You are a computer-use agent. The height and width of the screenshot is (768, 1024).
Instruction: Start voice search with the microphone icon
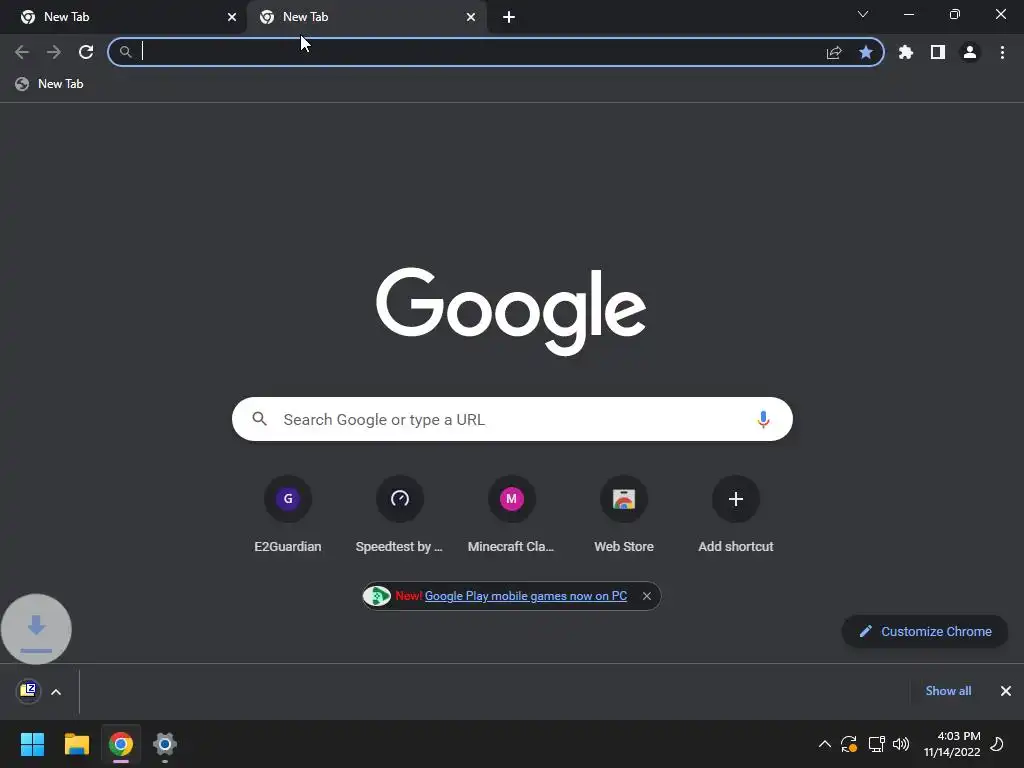(x=763, y=419)
